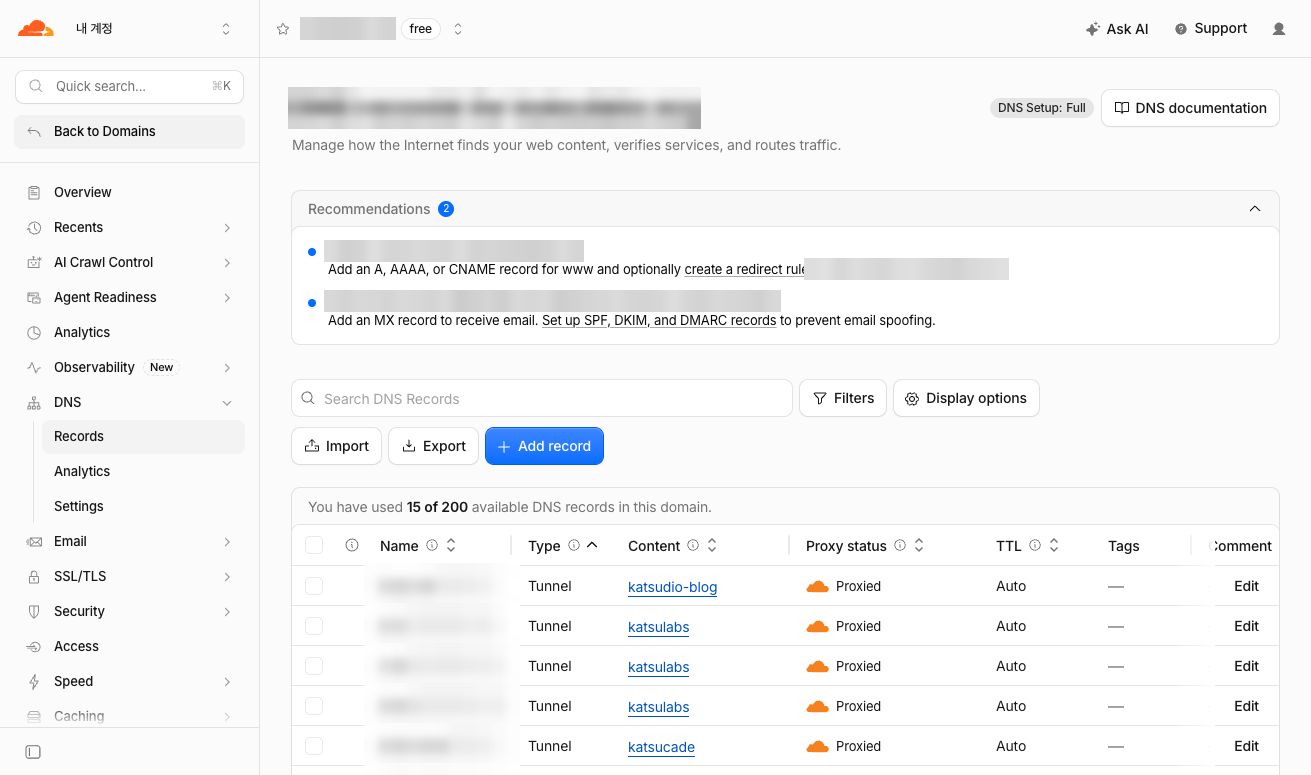Click the Type column info icon

coord(574,546)
